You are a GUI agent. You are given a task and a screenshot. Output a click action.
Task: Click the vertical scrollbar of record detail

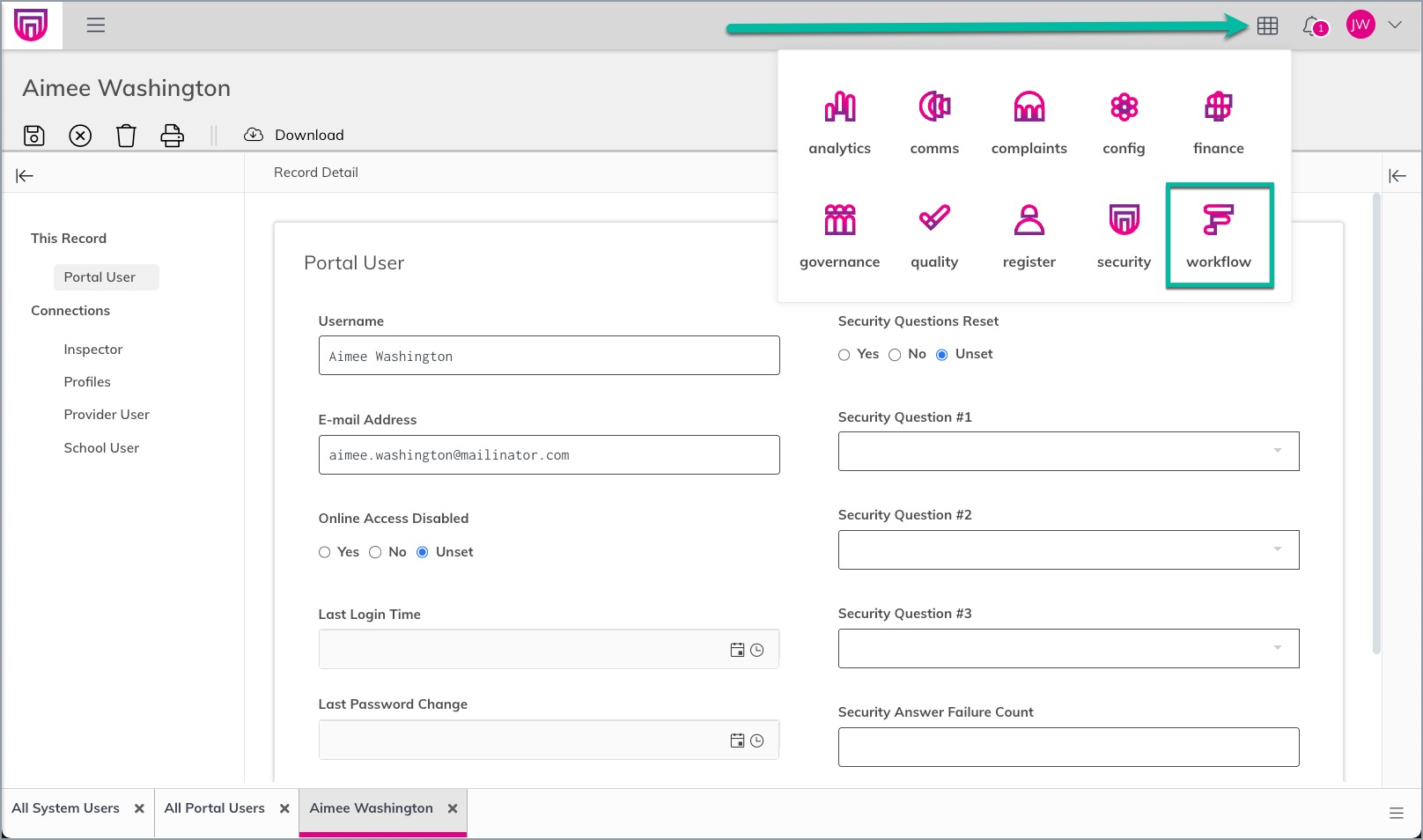tap(1376, 424)
